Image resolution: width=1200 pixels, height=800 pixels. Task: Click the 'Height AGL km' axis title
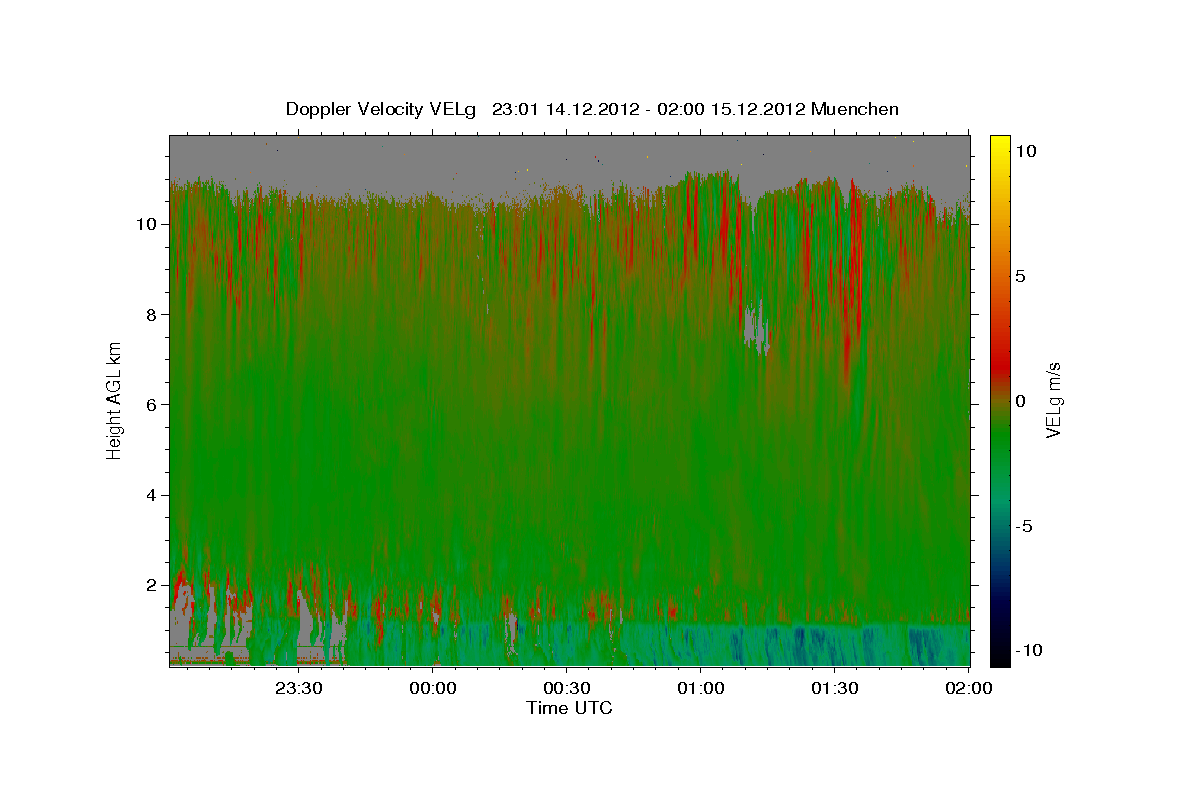point(115,400)
